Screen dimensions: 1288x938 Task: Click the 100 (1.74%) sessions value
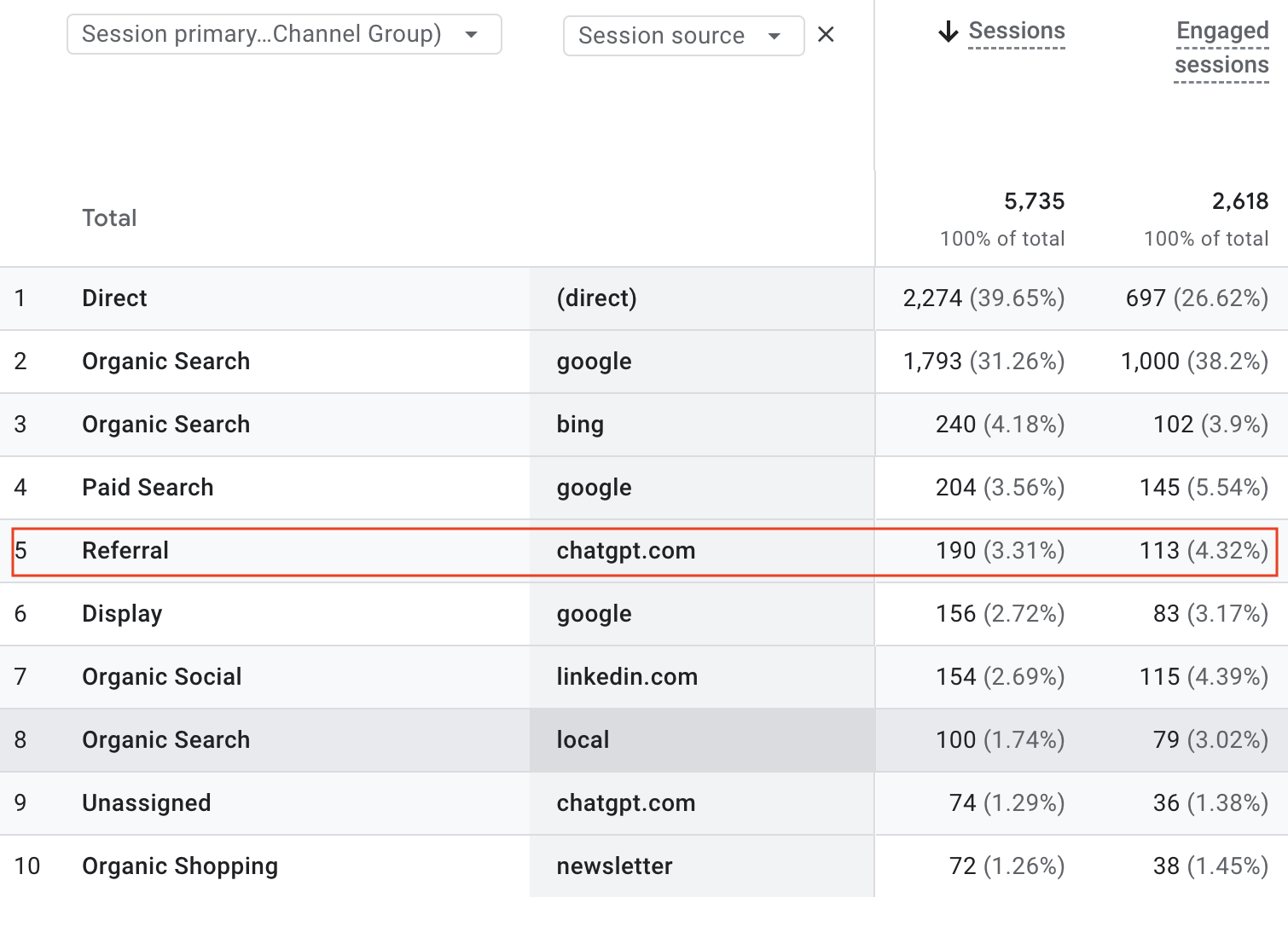tap(1000, 740)
